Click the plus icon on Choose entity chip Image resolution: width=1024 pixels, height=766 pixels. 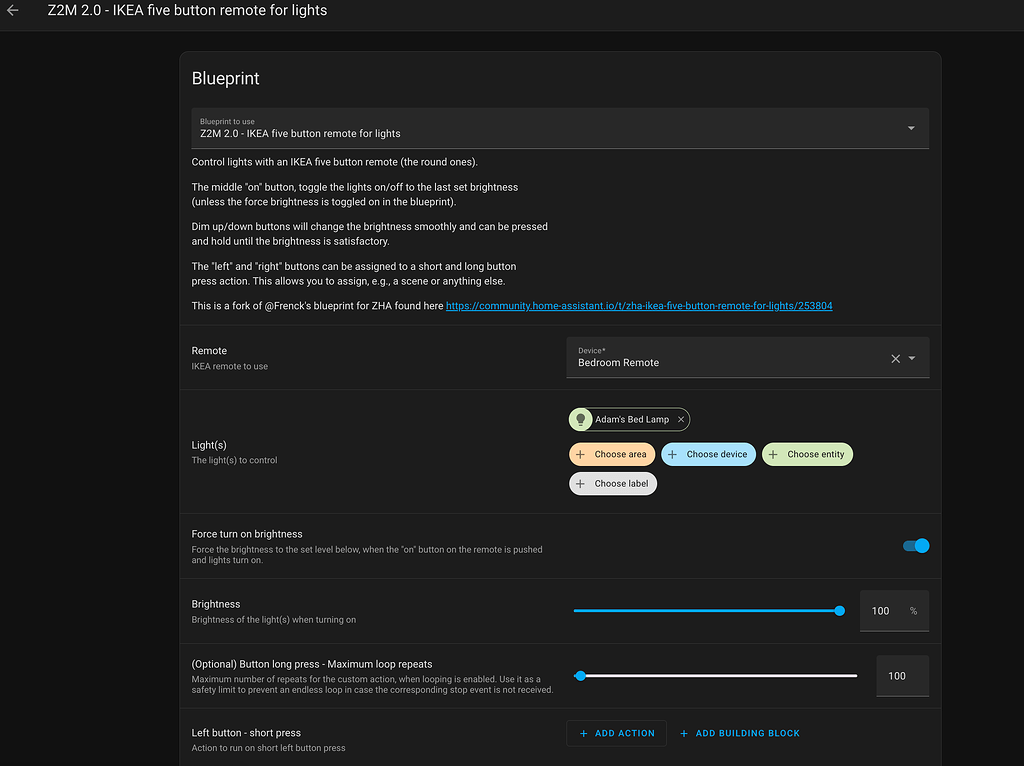[x=775, y=454]
